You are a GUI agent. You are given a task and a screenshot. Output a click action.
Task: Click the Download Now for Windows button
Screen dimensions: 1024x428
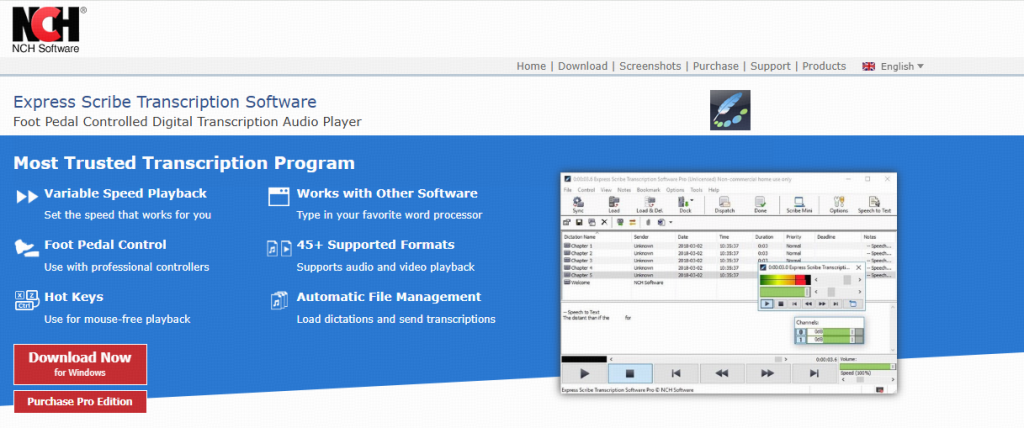click(80, 365)
